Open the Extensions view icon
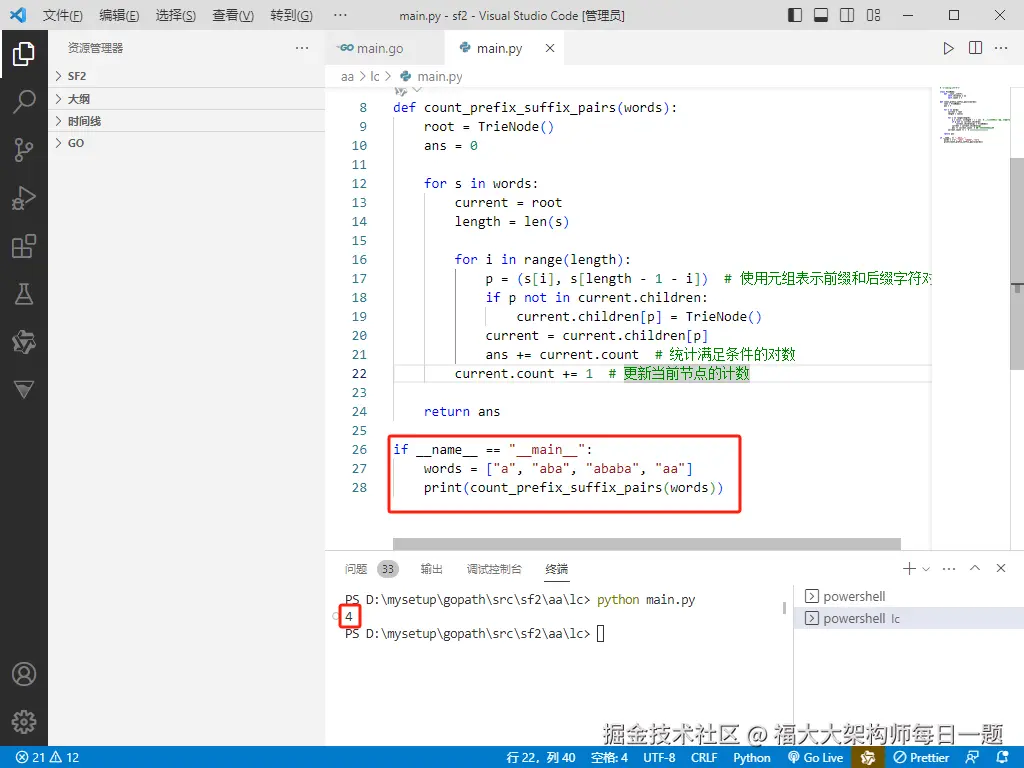1024x768 pixels. pos(24,246)
